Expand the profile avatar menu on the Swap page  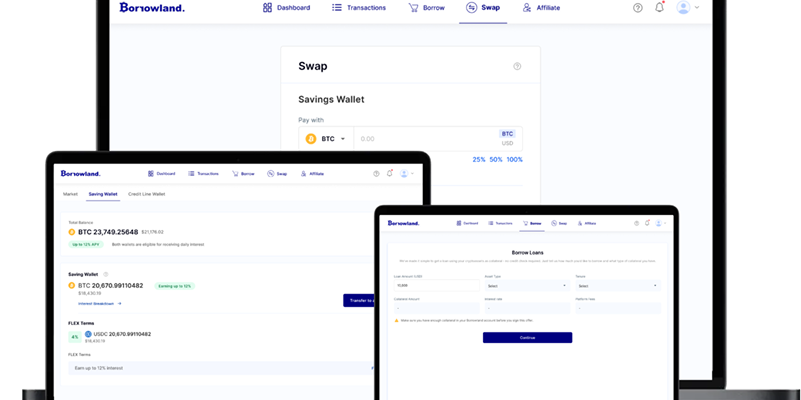tap(687, 8)
